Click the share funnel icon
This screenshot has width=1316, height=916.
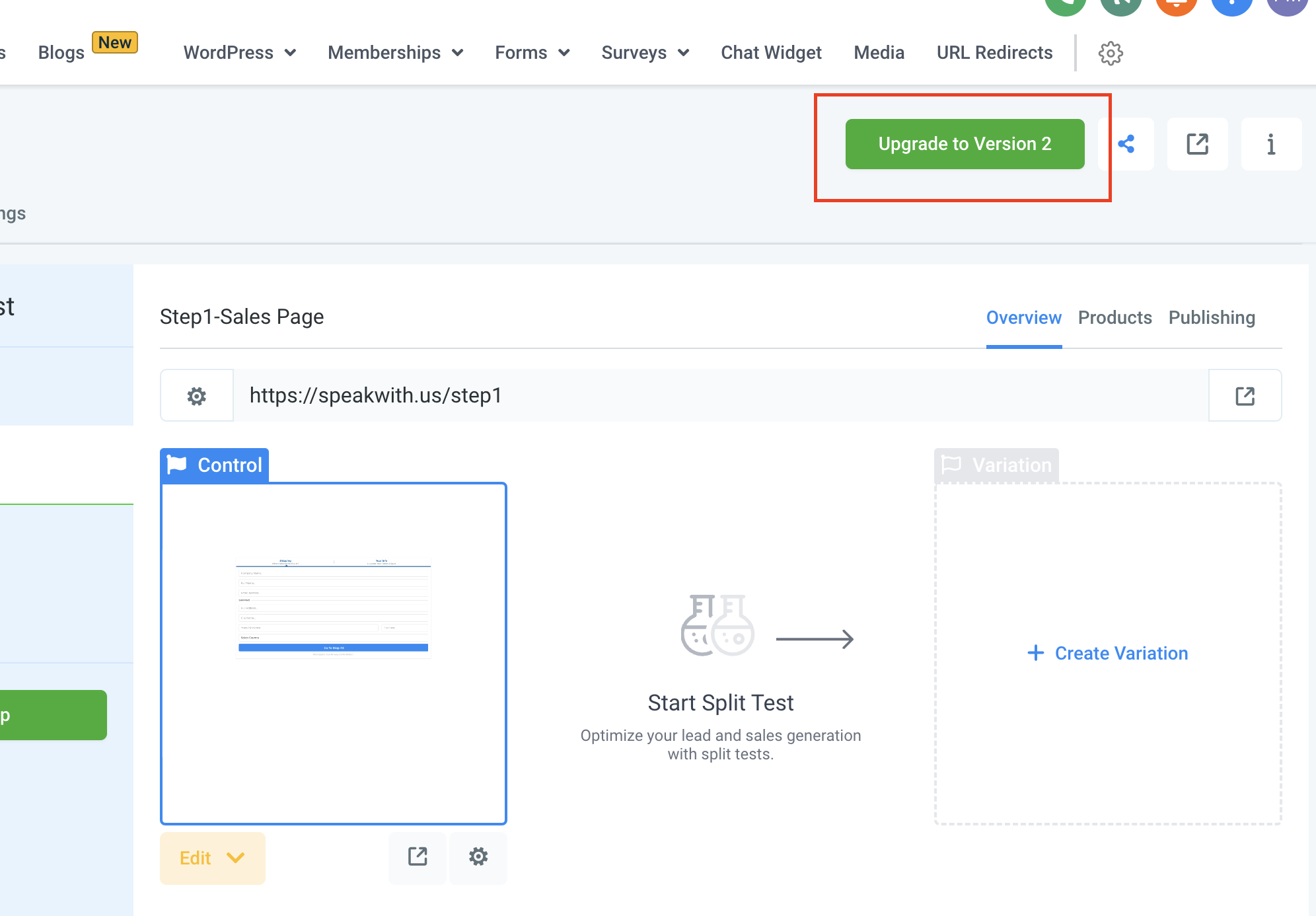coord(1126,144)
